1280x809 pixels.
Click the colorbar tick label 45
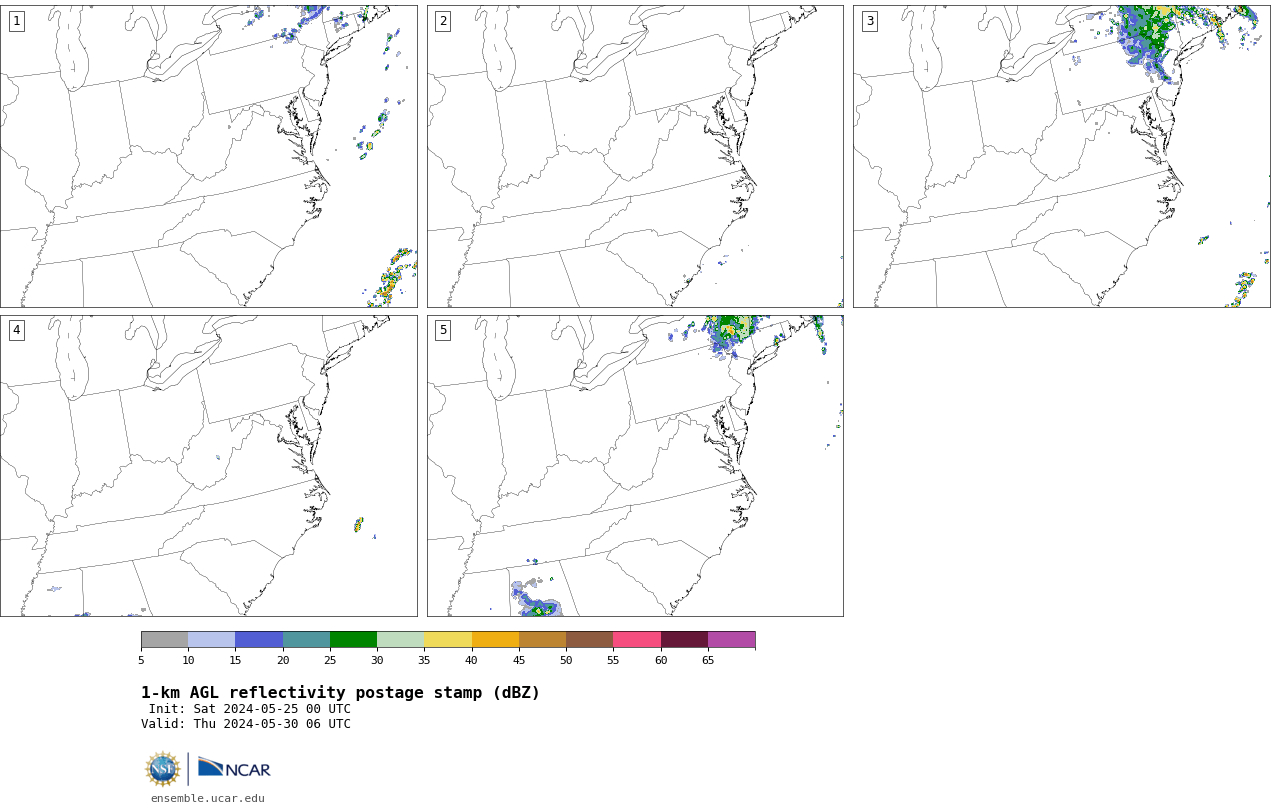(519, 660)
